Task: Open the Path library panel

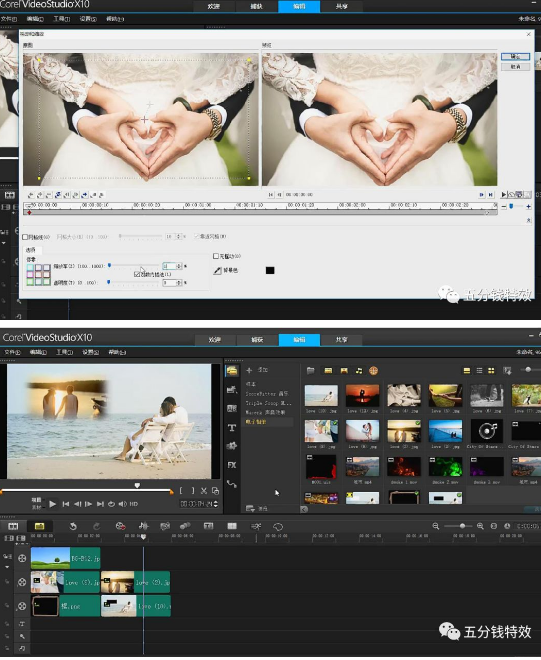Action: point(232,484)
